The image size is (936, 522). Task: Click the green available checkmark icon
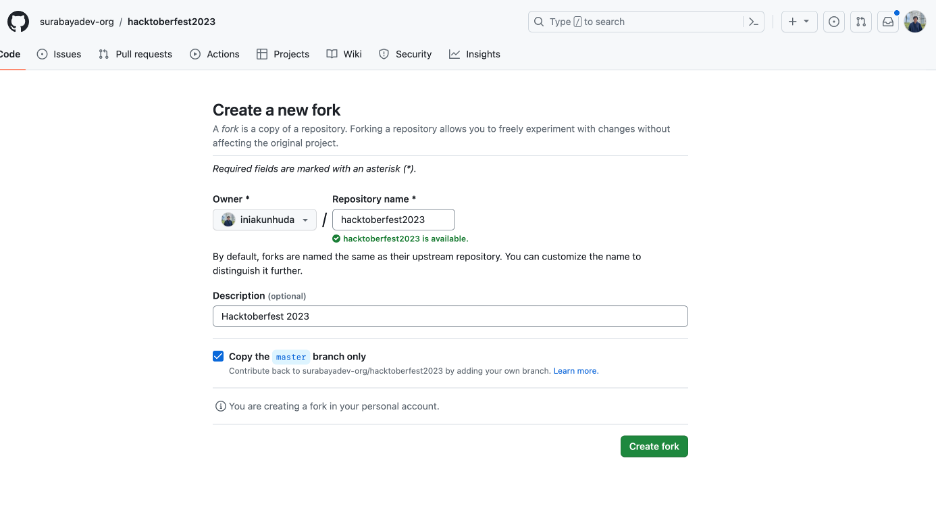pyautogui.click(x=336, y=239)
